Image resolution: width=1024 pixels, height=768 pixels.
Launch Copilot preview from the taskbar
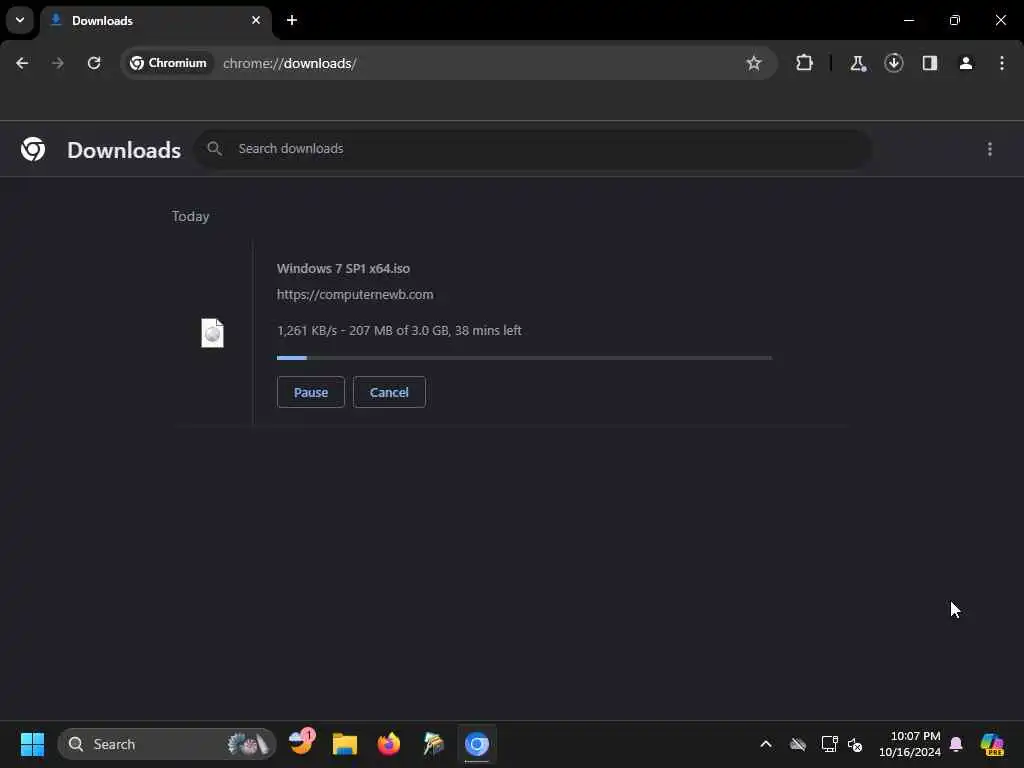coord(992,744)
